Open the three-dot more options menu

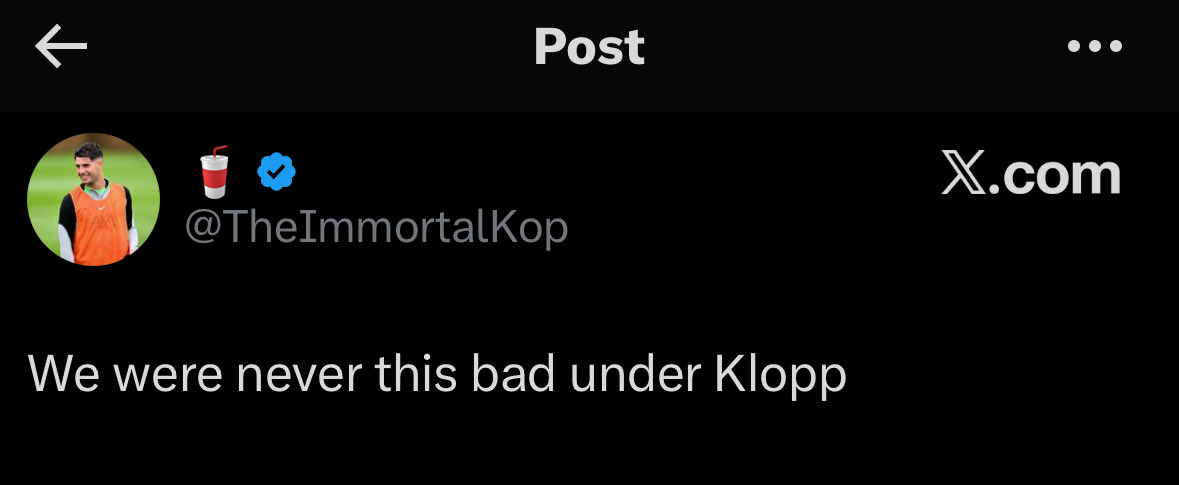[x=1095, y=46]
